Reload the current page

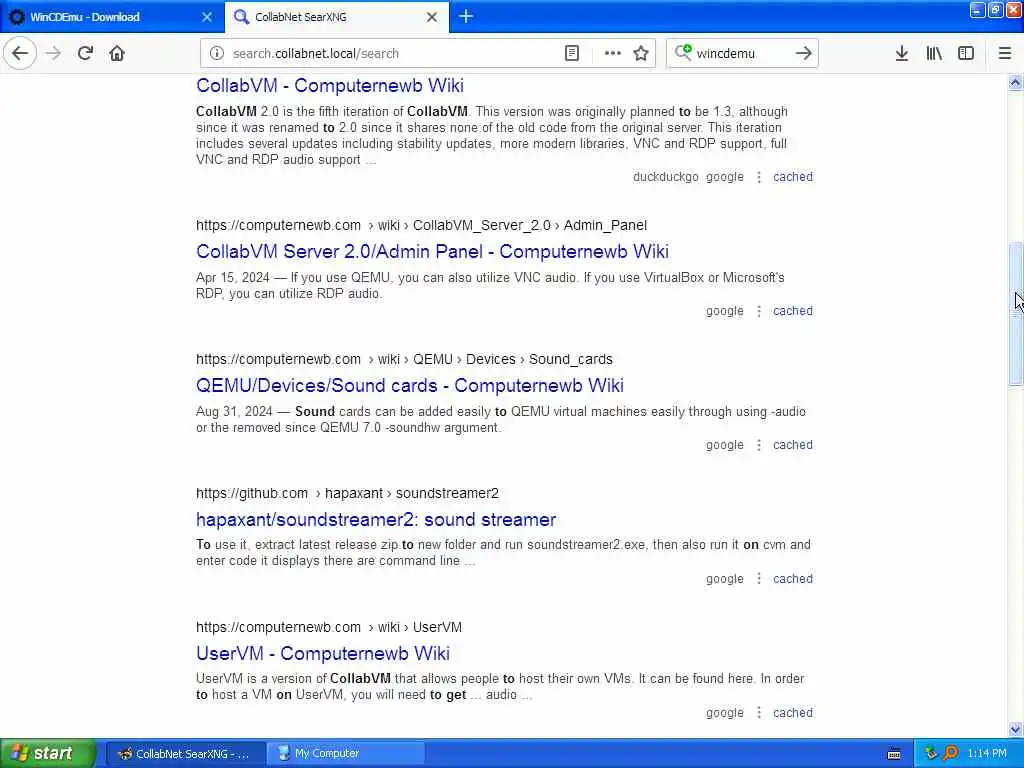point(85,53)
